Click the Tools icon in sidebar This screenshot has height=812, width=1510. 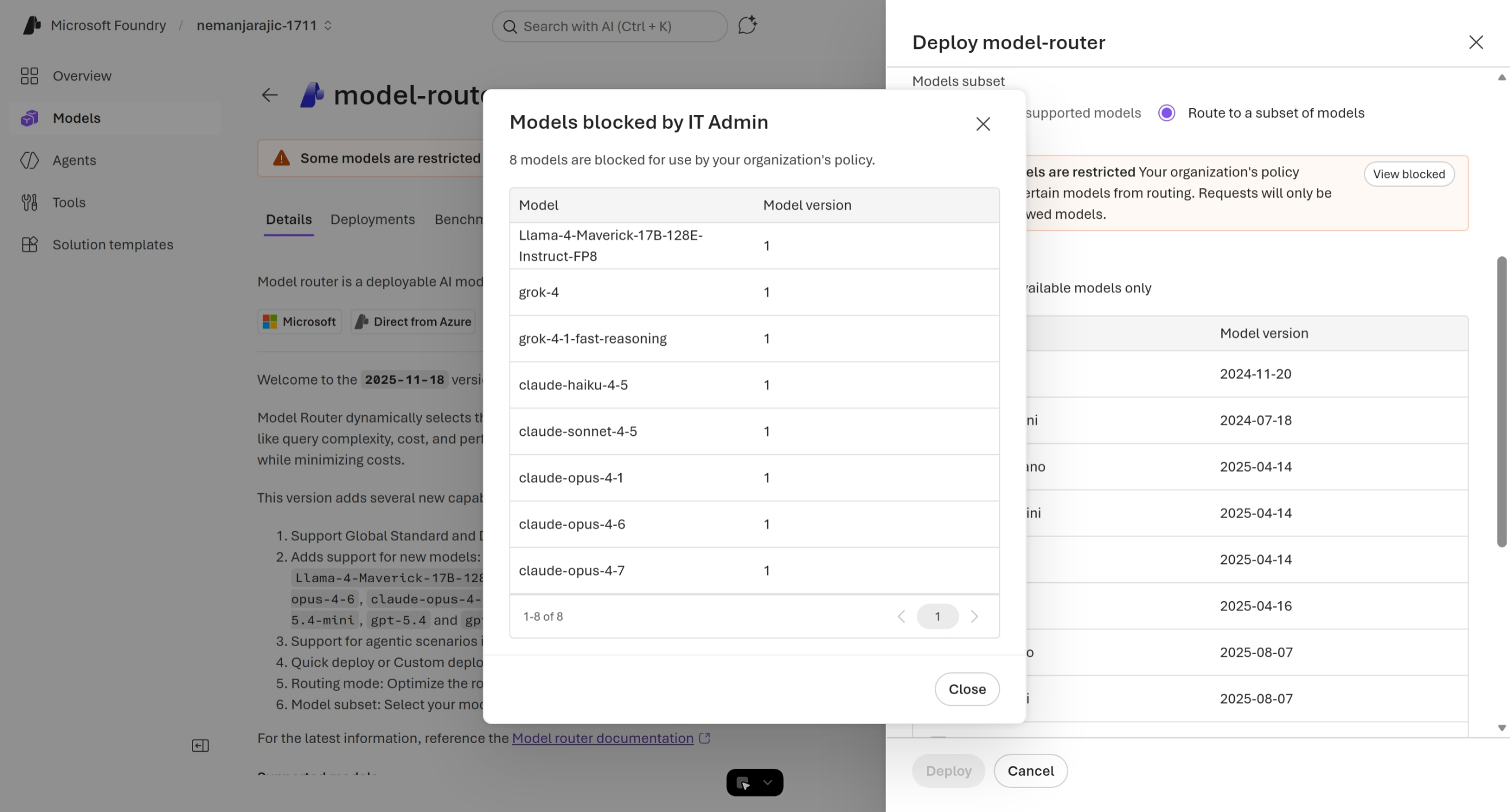(x=29, y=202)
